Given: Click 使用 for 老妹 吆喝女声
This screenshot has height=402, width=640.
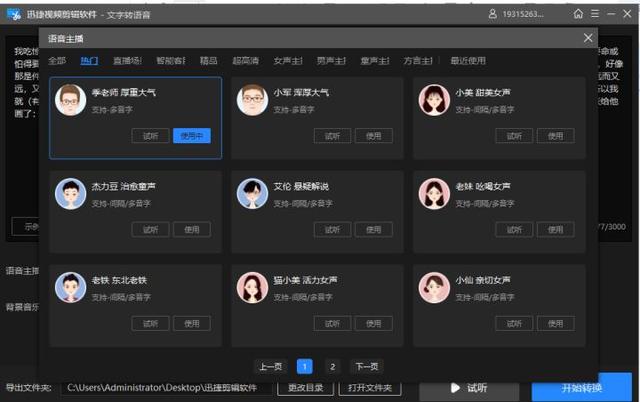Looking at the screenshot, I should (x=556, y=229).
